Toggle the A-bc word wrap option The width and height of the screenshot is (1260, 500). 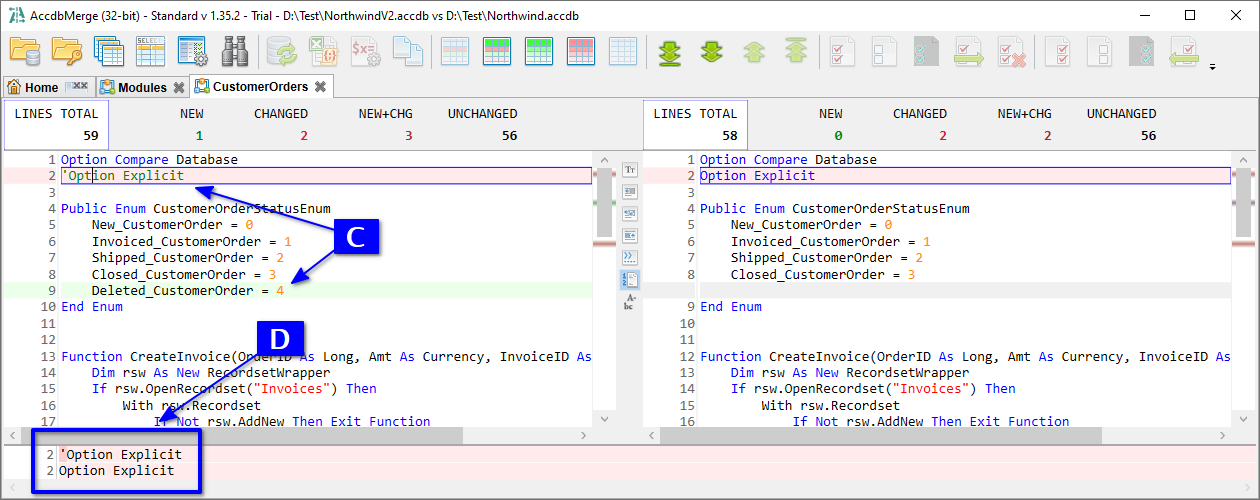pos(630,301)
